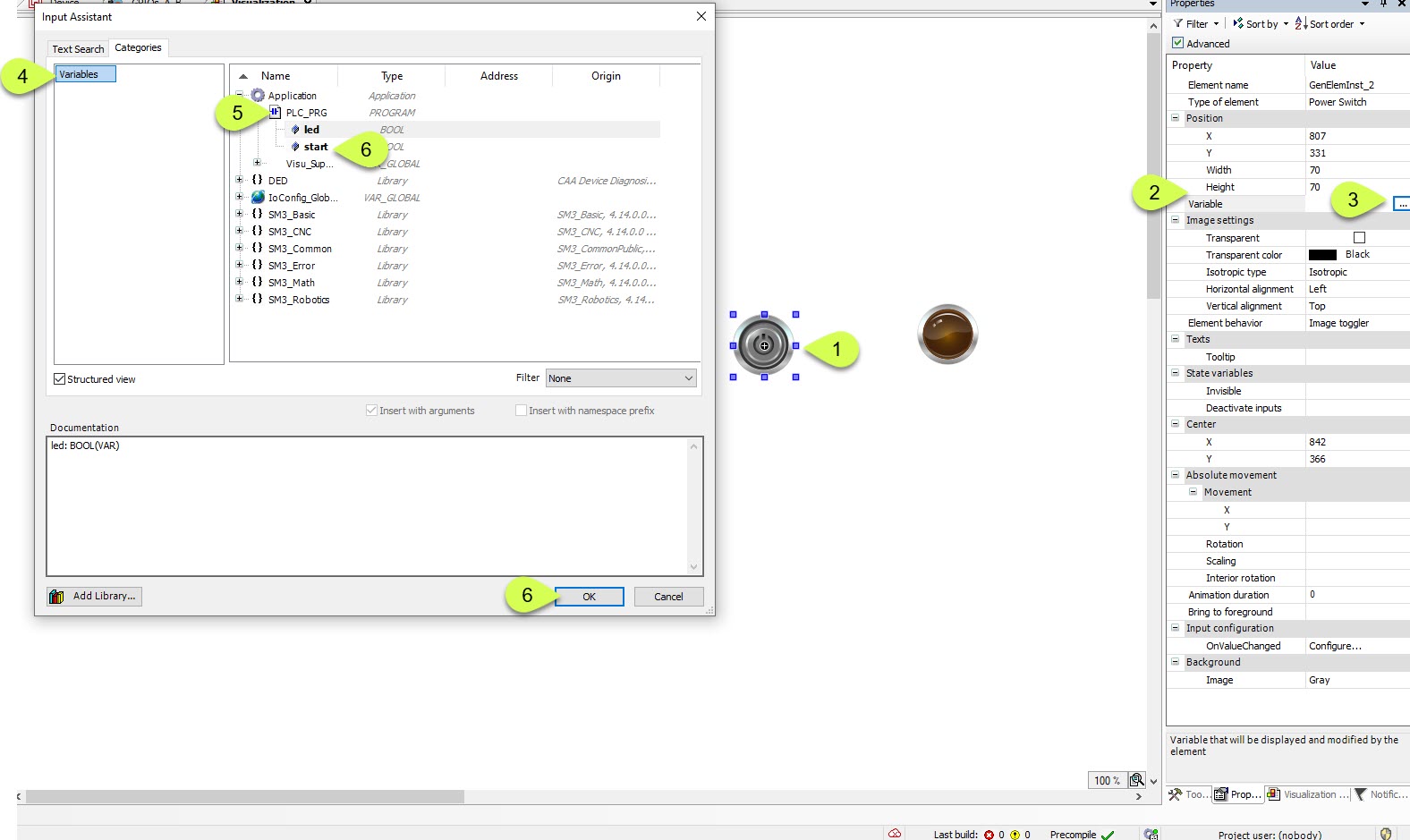This screenshot has width=1410, height=840.
Task: Uncheck the Advanced checkbox
Action: (x=1178, y=43)
